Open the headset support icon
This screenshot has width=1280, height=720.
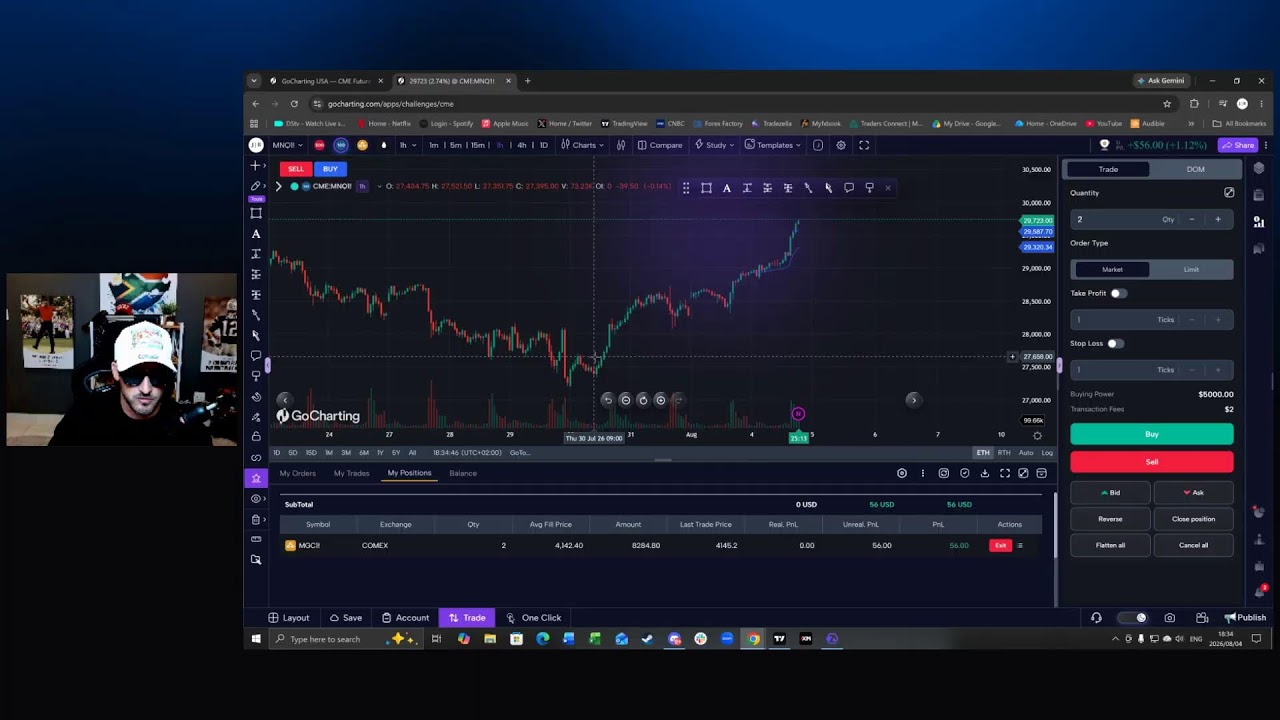(1096, 618)
